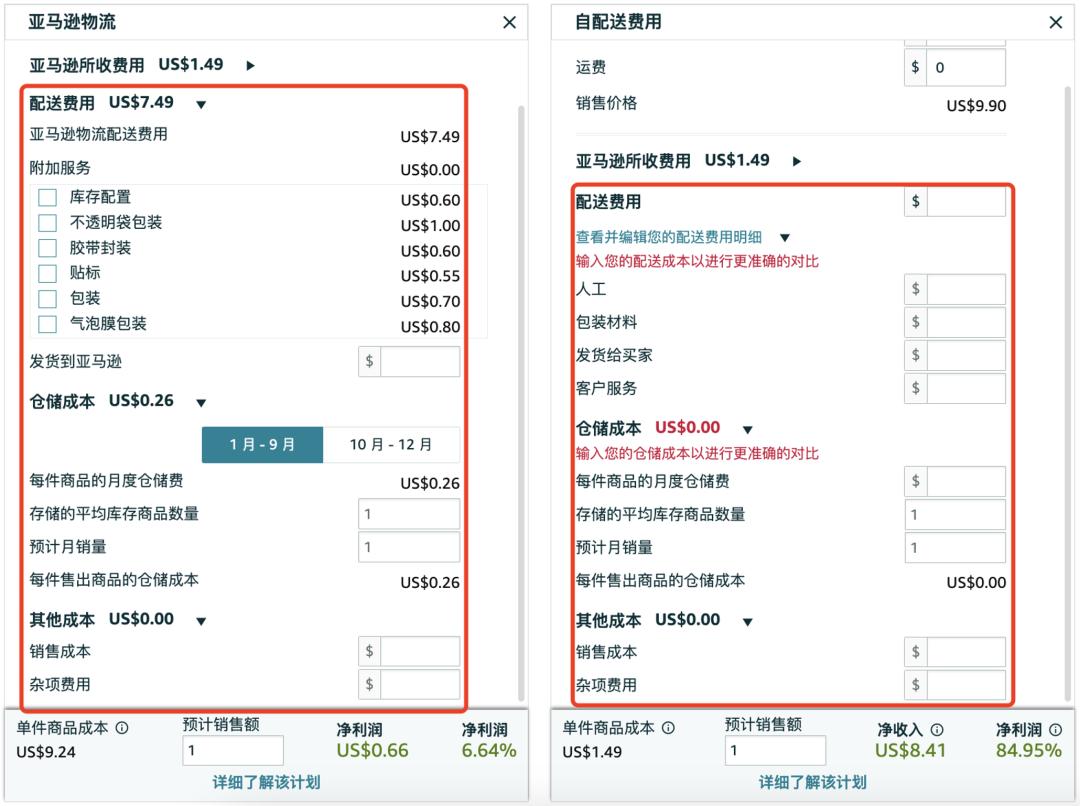Click the 包装材料 cost input field
The image size is (1080, 806).
pos(966,322)
